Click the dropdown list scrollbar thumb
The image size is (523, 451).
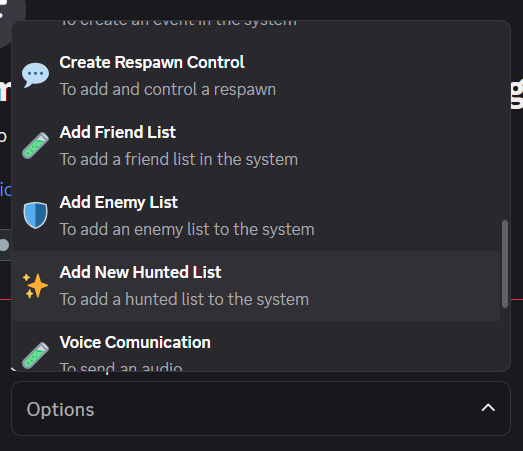(505, 264)
